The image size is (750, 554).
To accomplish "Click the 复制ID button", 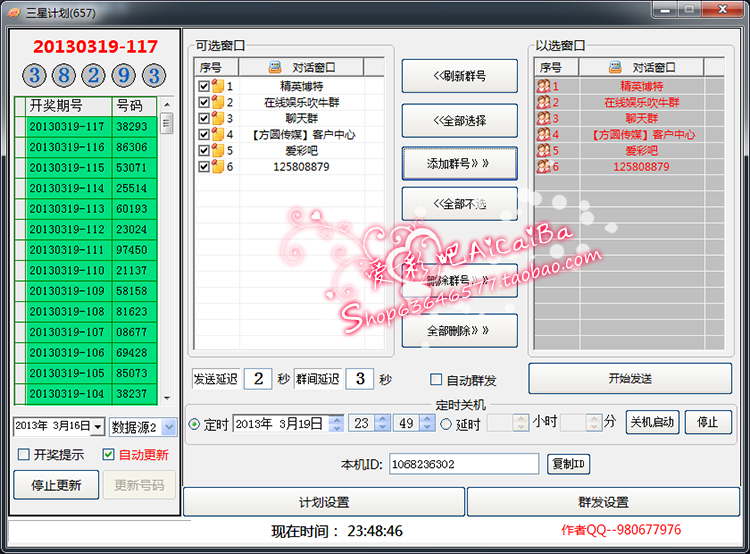I will (x=570, y=464).
